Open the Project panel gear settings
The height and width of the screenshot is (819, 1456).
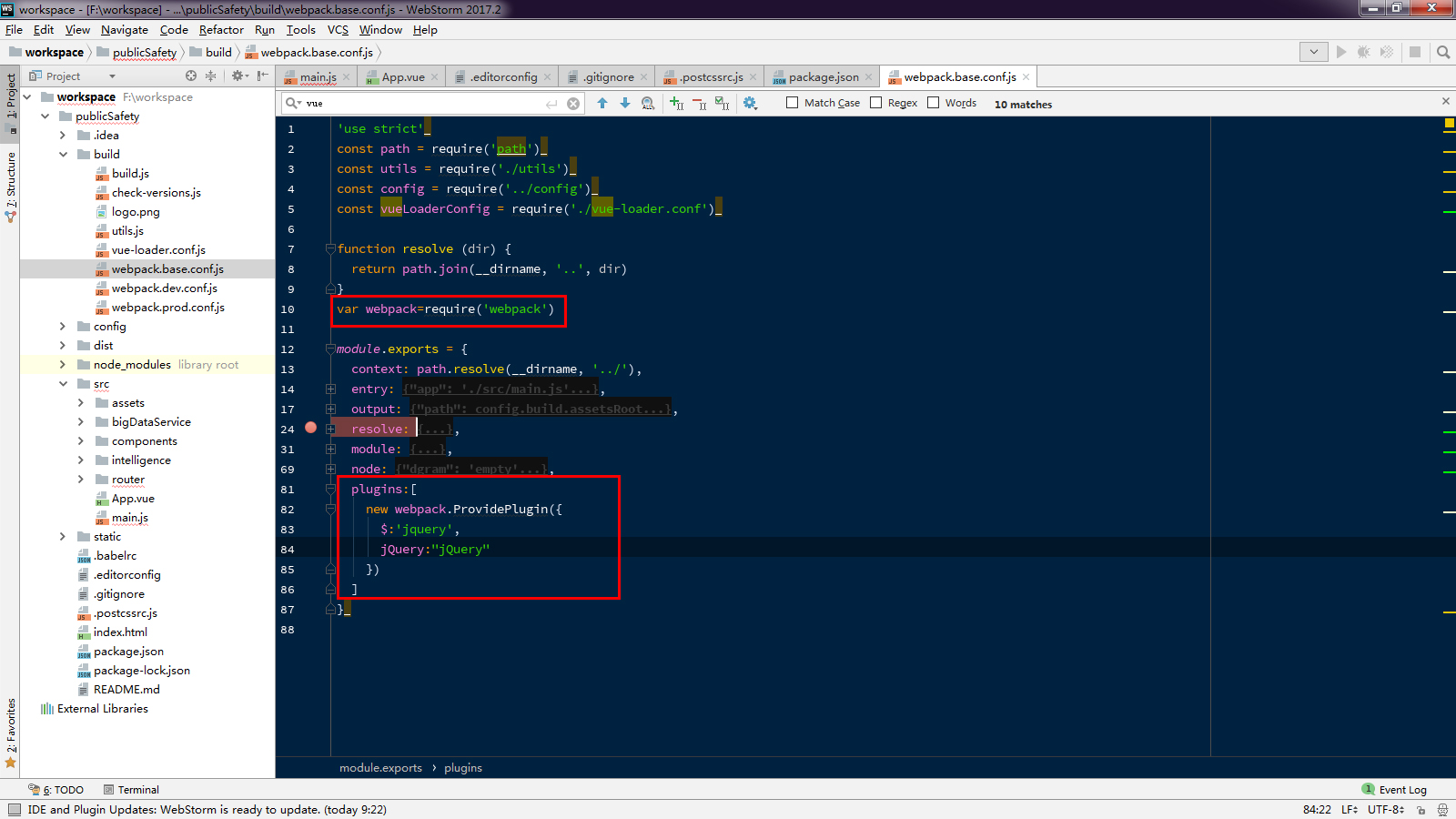pyautogui.click(x=238, y=76)
